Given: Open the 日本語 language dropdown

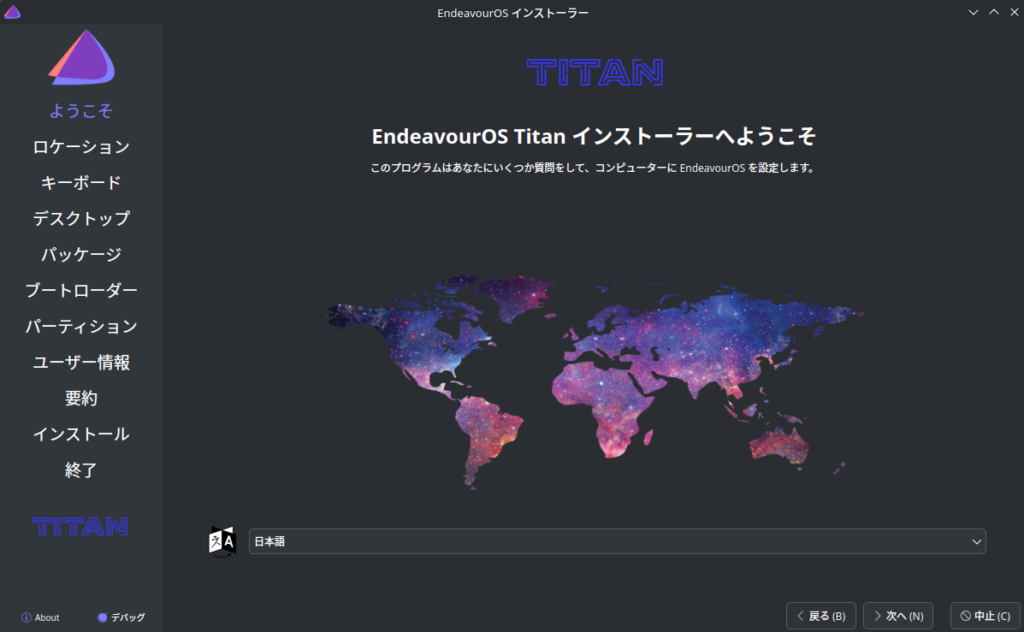Looking at the screenshot, I should pyautogui.click(x=616, y=541).
